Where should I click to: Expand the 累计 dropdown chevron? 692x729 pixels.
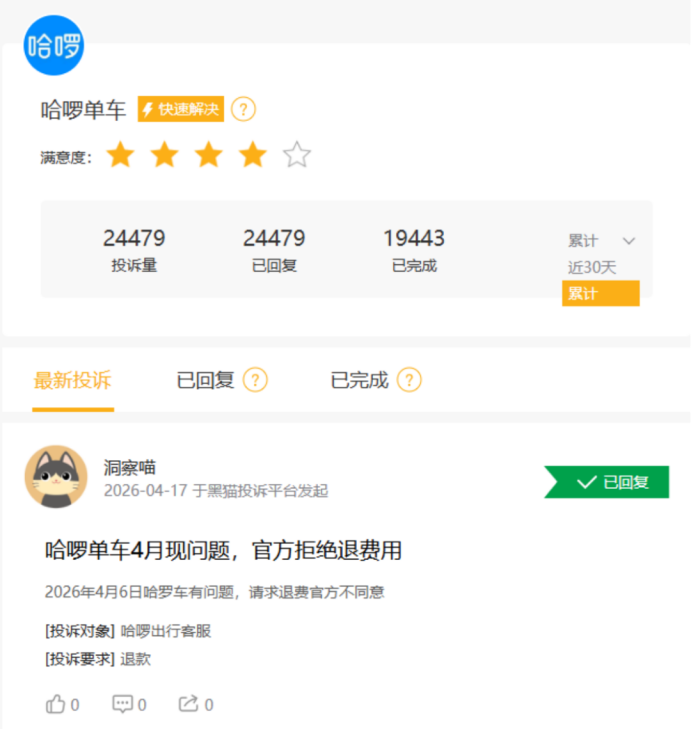click(x=629, y=241)
